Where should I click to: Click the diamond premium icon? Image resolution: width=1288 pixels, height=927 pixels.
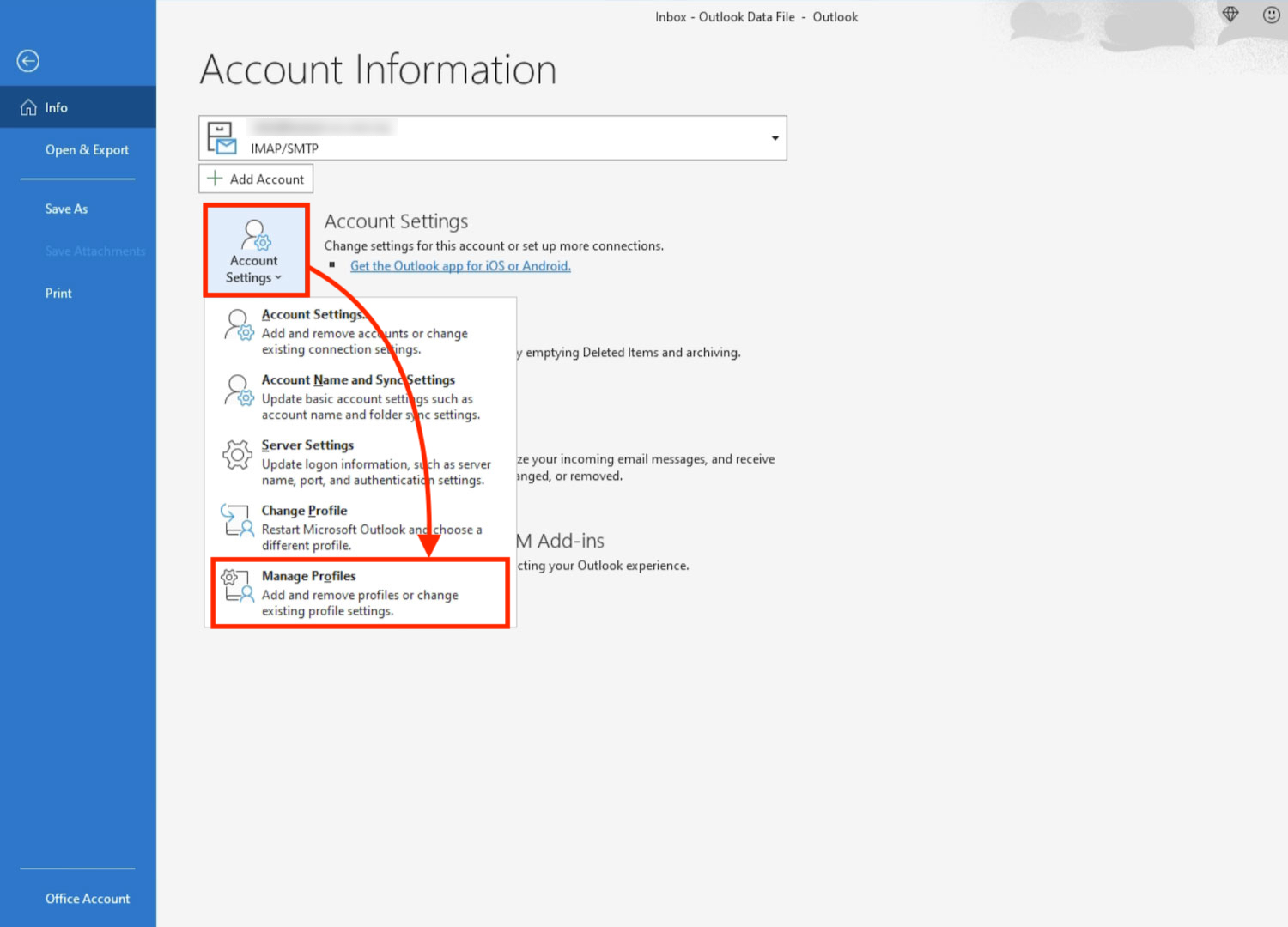[1230, 15]
